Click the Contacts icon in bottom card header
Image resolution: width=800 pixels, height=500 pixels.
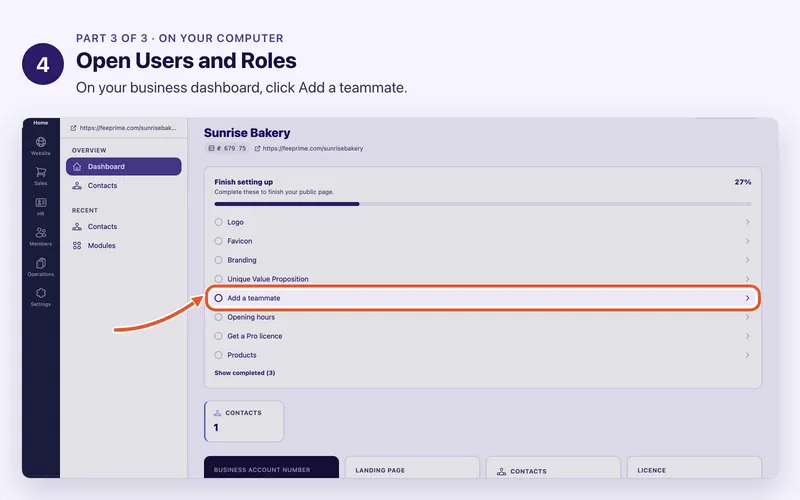point(502,471)
